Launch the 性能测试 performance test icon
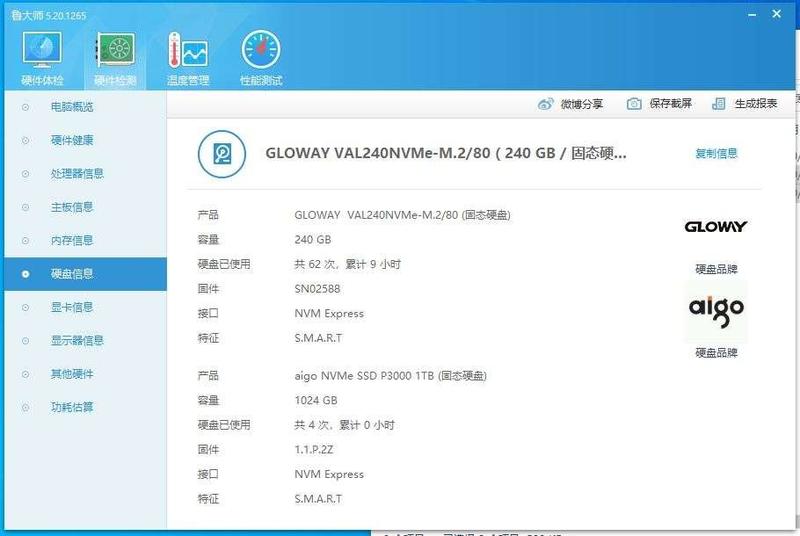800x536 pixels. pyautogui.click(x=261, y=50)
